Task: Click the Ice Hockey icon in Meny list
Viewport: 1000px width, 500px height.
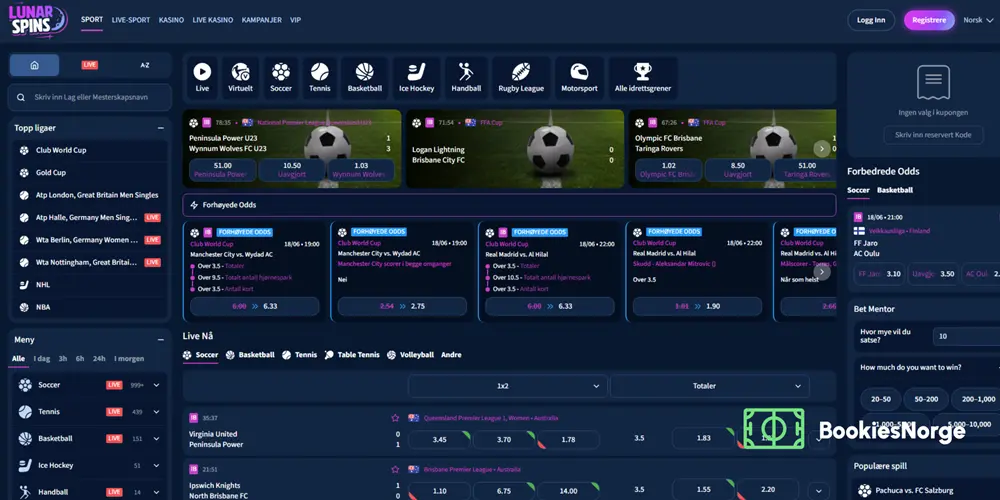Action: click(x=25, y=466)
